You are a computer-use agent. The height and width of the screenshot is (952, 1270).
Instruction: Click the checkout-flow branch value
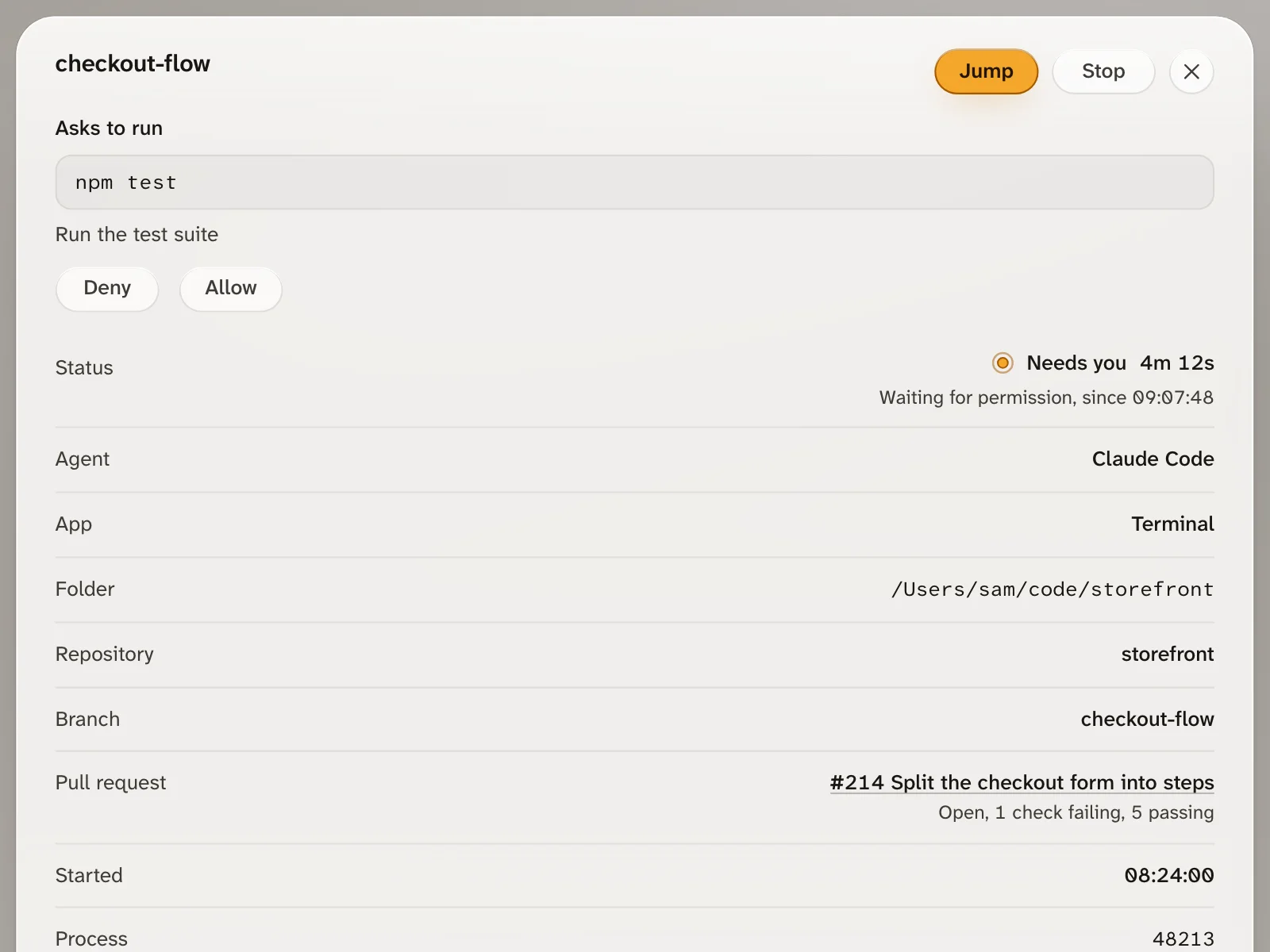[x=1147, y=720]
